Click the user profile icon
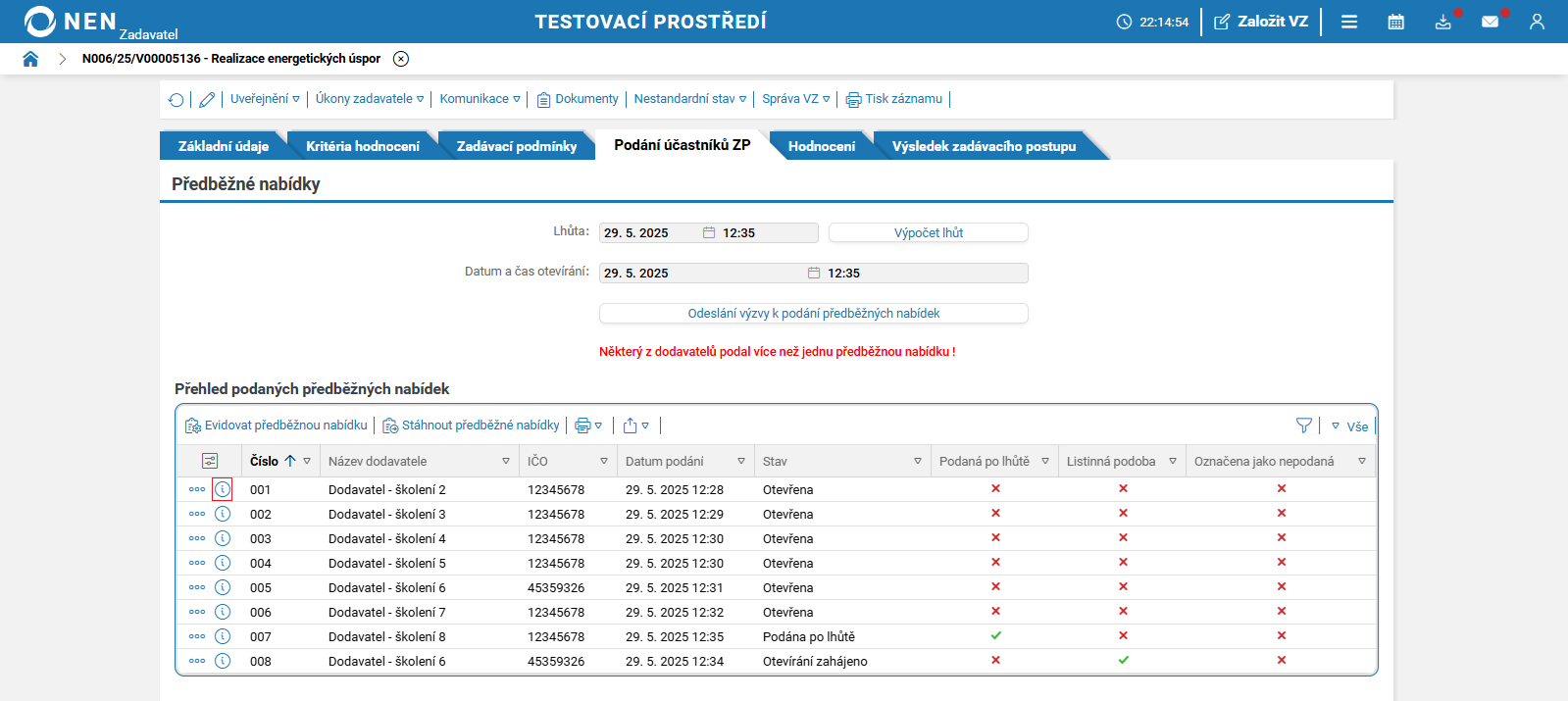The height and width of the screenshot is (701, 1568). click(x=1537, y=22)
